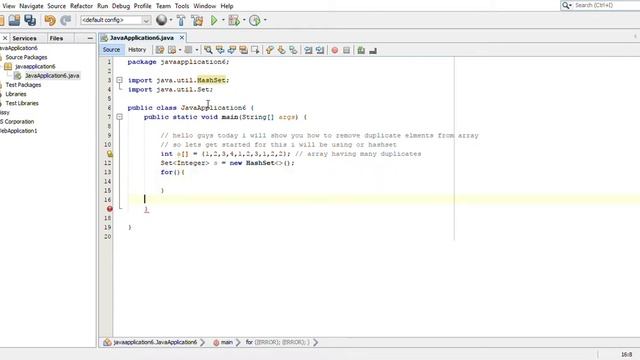Click the Uncomment code icon
Screen dimensions: 640x360
[x=373, y=50]
